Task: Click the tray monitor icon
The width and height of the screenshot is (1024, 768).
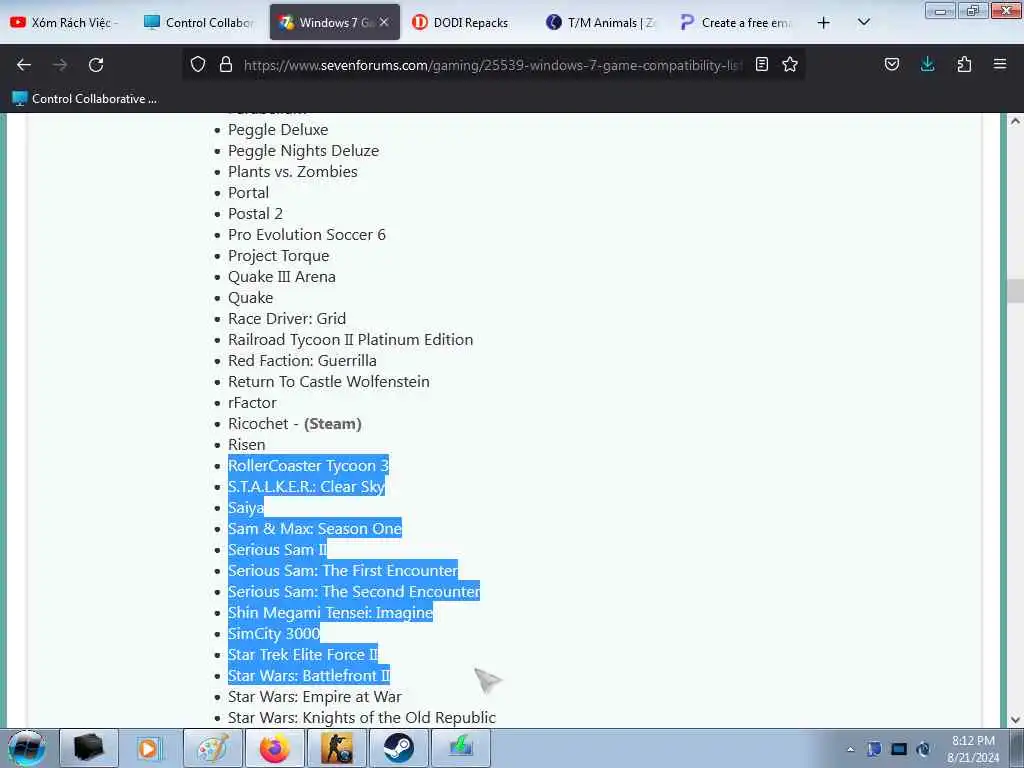Action: coord(899,749)
